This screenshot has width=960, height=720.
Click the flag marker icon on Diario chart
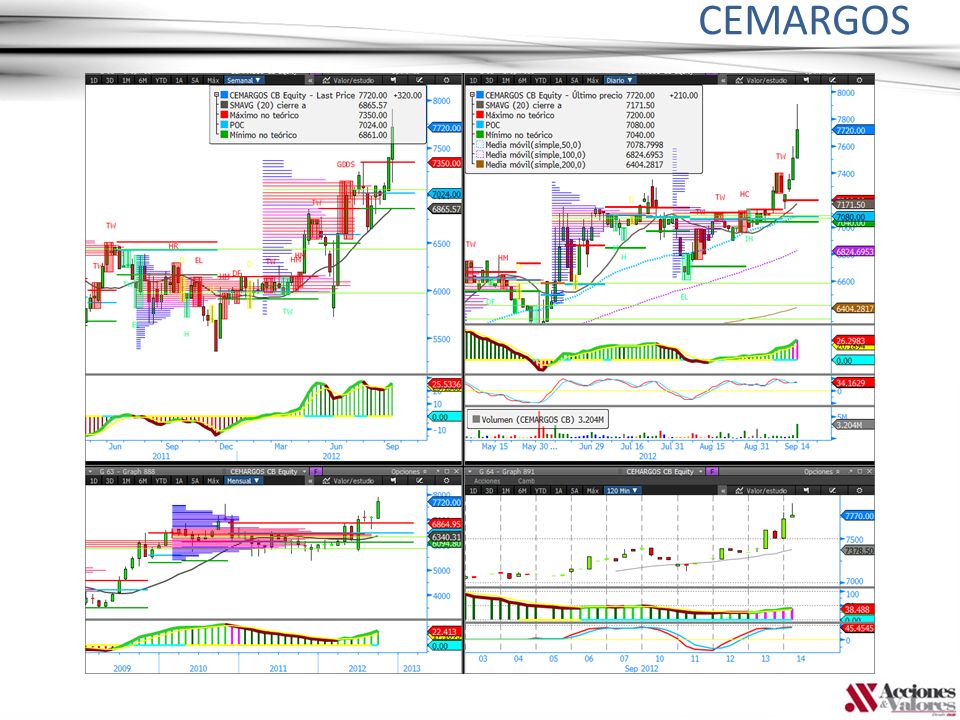click(x=806, y=80)
